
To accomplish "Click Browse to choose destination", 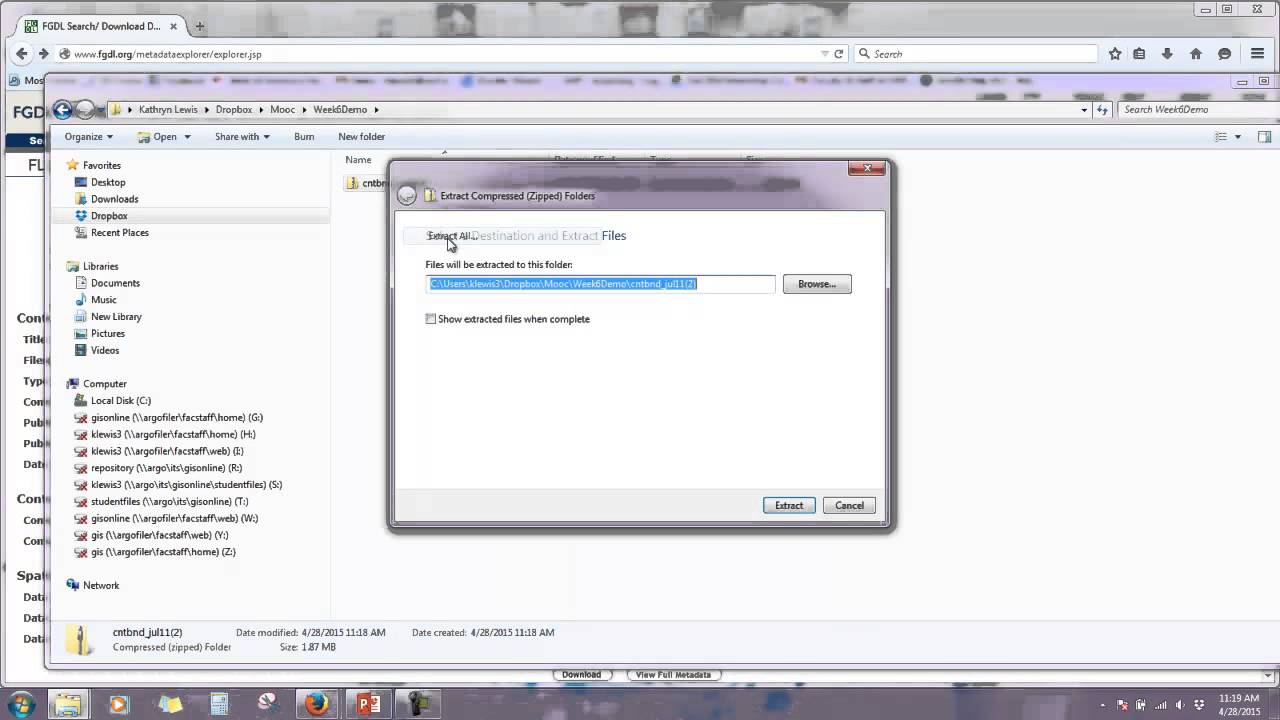I will pos(817,284).
